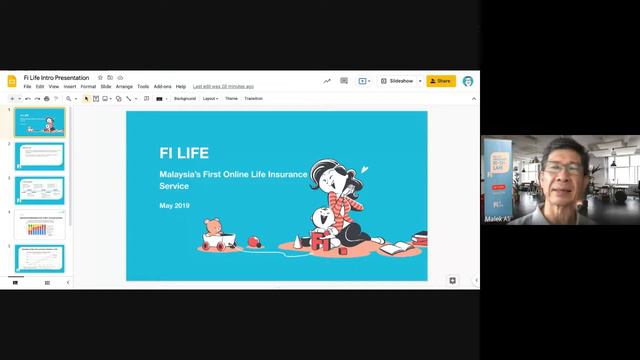Open the zoom tool
Screen dimensions: 640x360
(x=69, y=99)
